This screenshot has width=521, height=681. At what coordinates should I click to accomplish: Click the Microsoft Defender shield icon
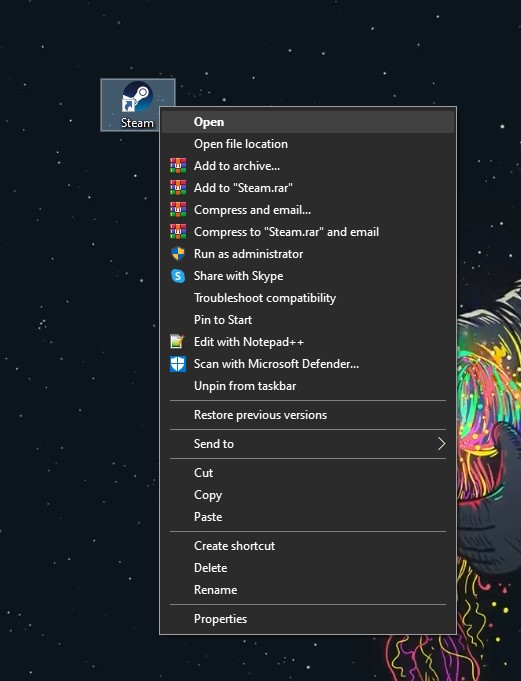pyautogui.click(x=178, y=364)
